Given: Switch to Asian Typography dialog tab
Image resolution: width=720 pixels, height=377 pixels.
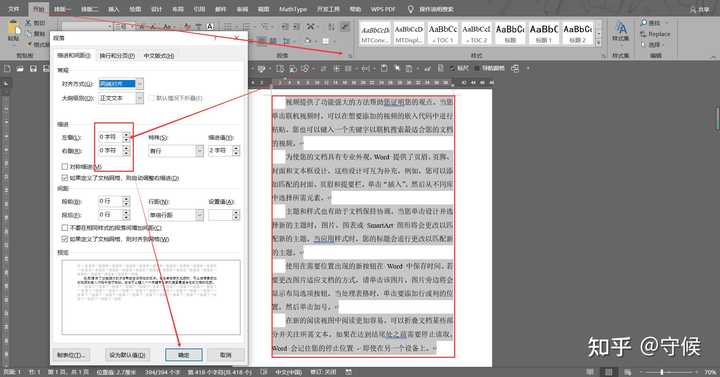Looking at the screenshot, I should point(159,56).
